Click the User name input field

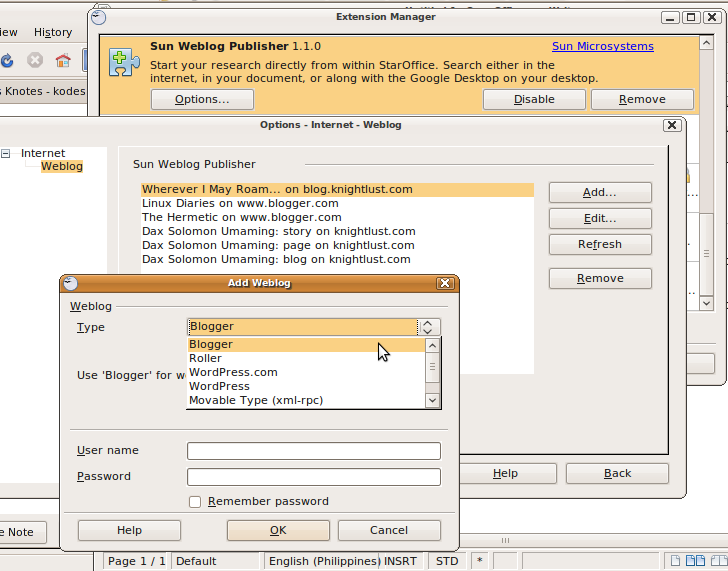313,451
